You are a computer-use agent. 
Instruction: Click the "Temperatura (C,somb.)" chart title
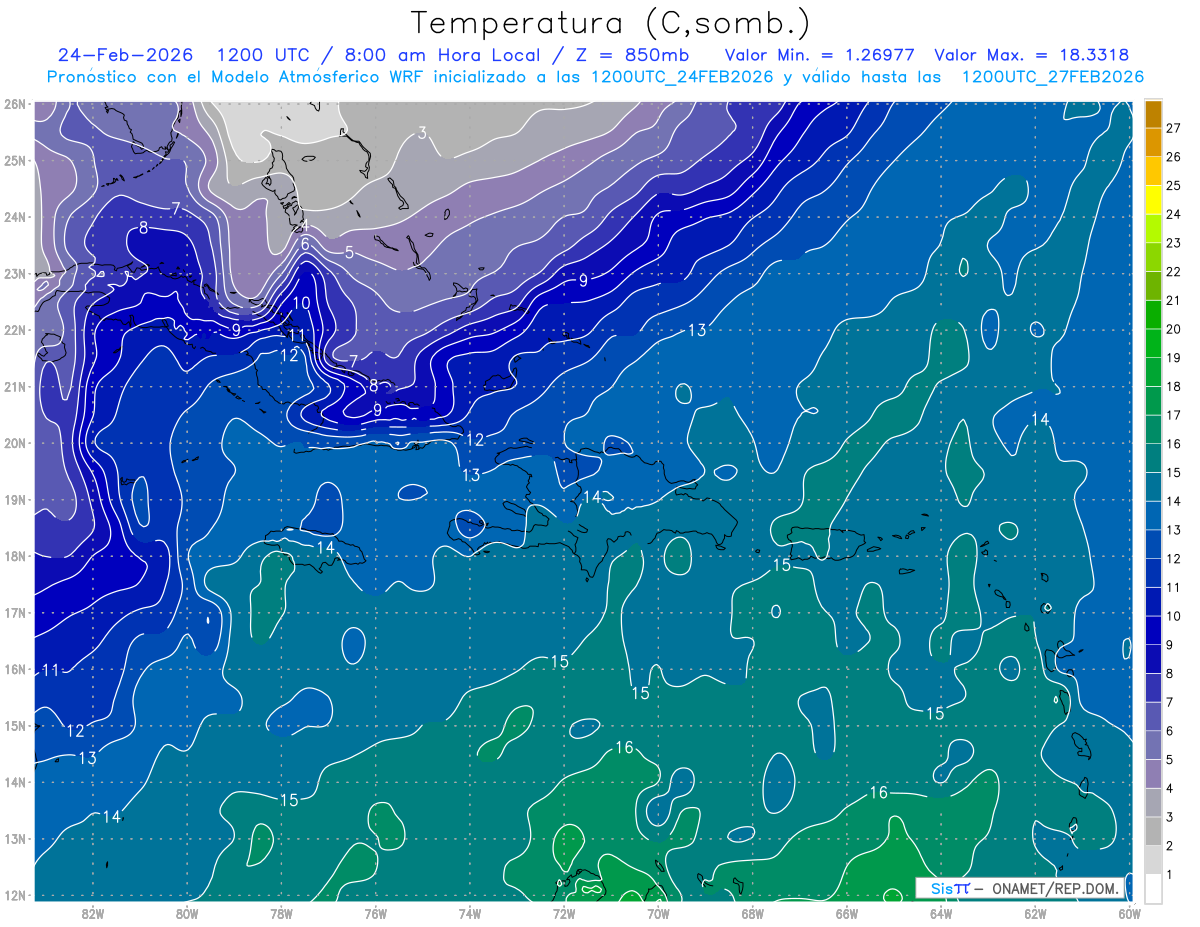610,24
